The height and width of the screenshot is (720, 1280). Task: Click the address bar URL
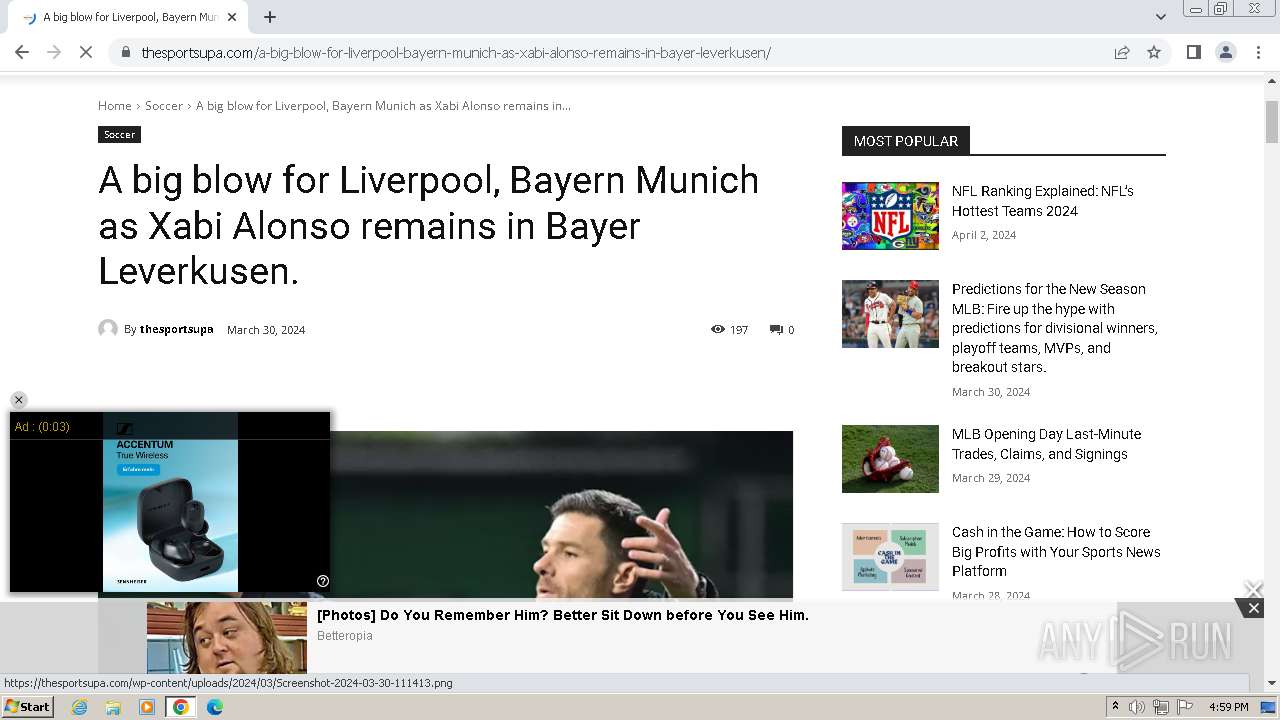(456, 52)
